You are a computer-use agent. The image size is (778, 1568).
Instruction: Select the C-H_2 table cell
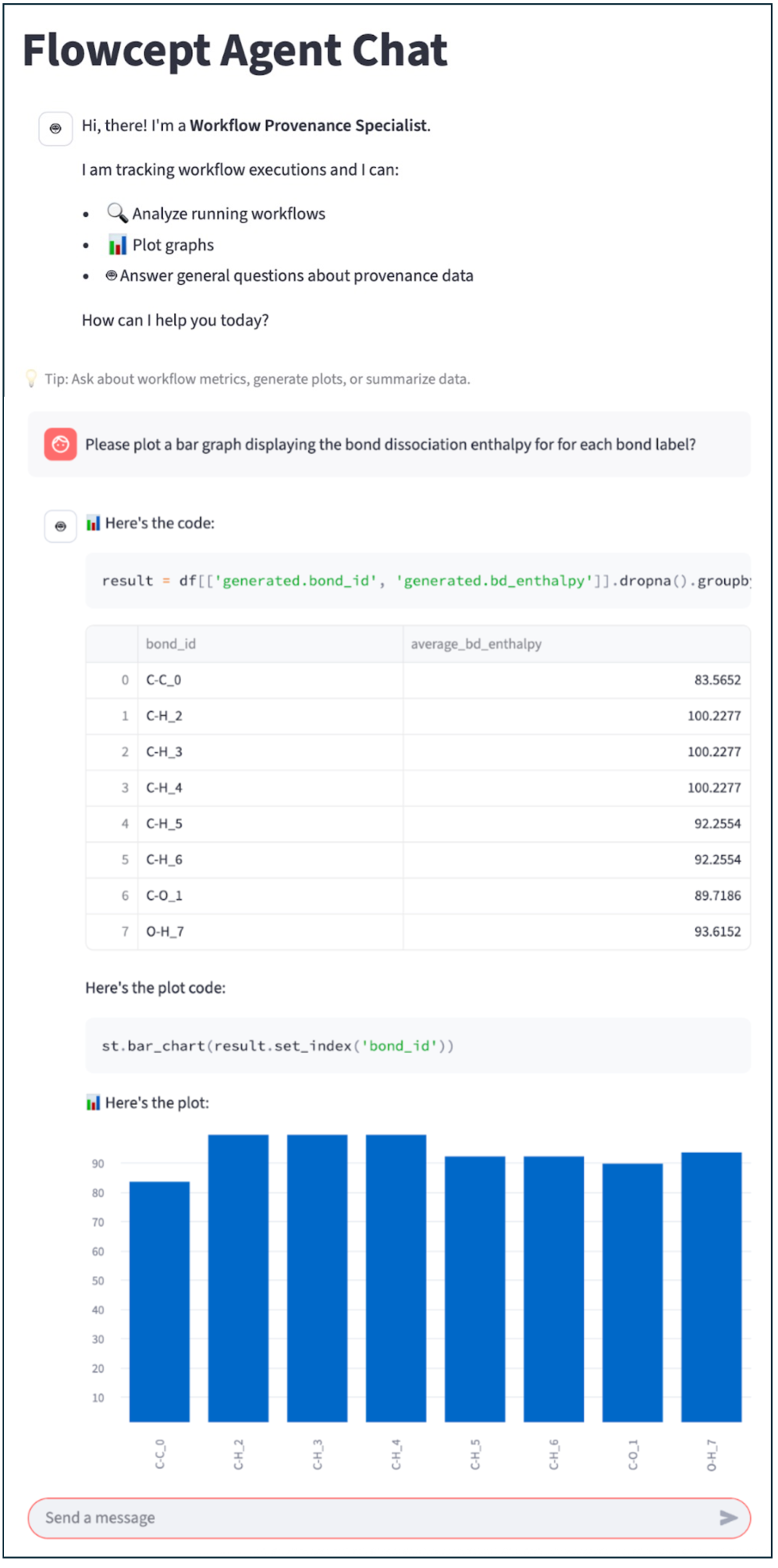271,716
